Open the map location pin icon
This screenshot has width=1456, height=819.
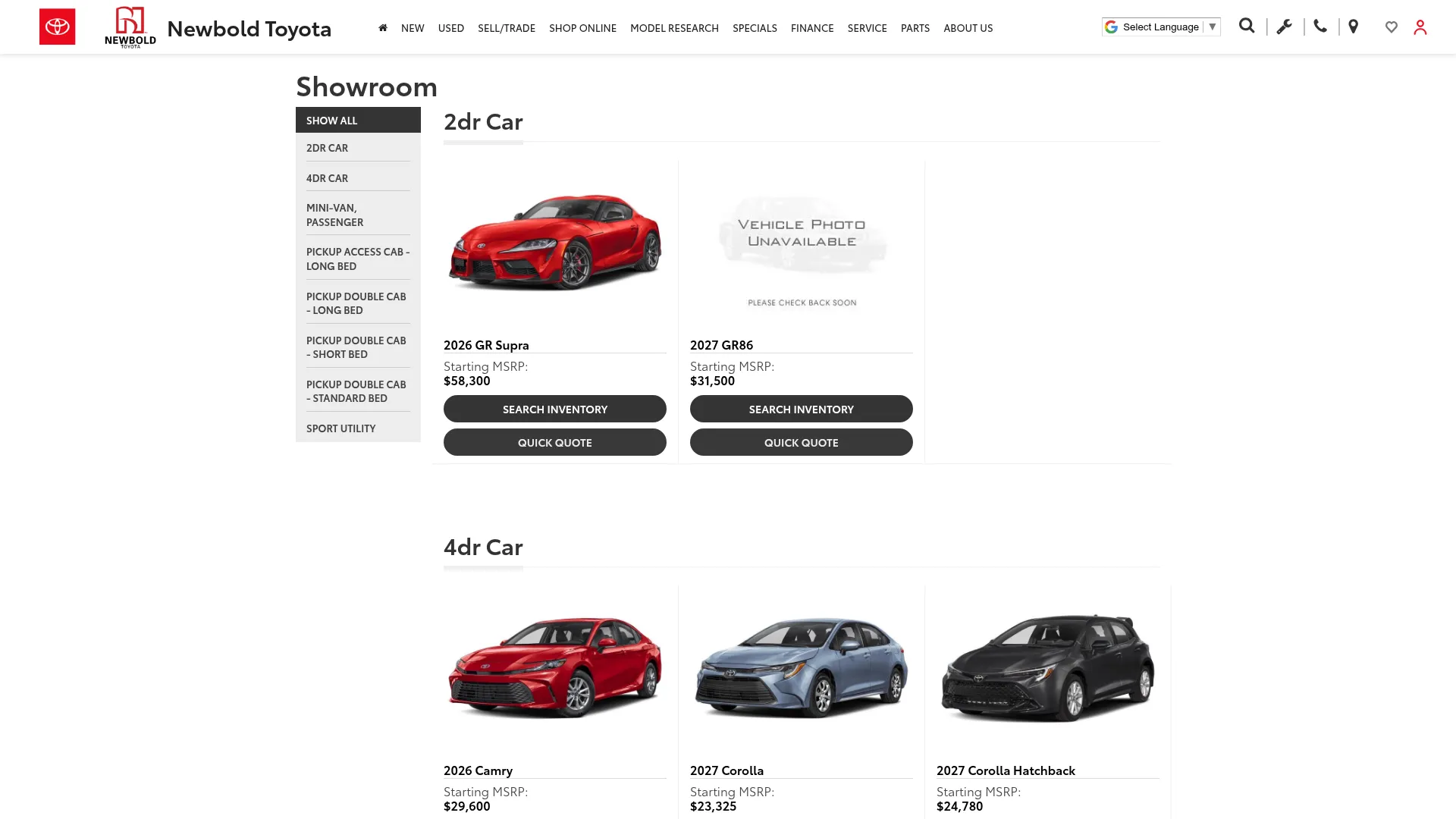click(x=1354, y=27)
